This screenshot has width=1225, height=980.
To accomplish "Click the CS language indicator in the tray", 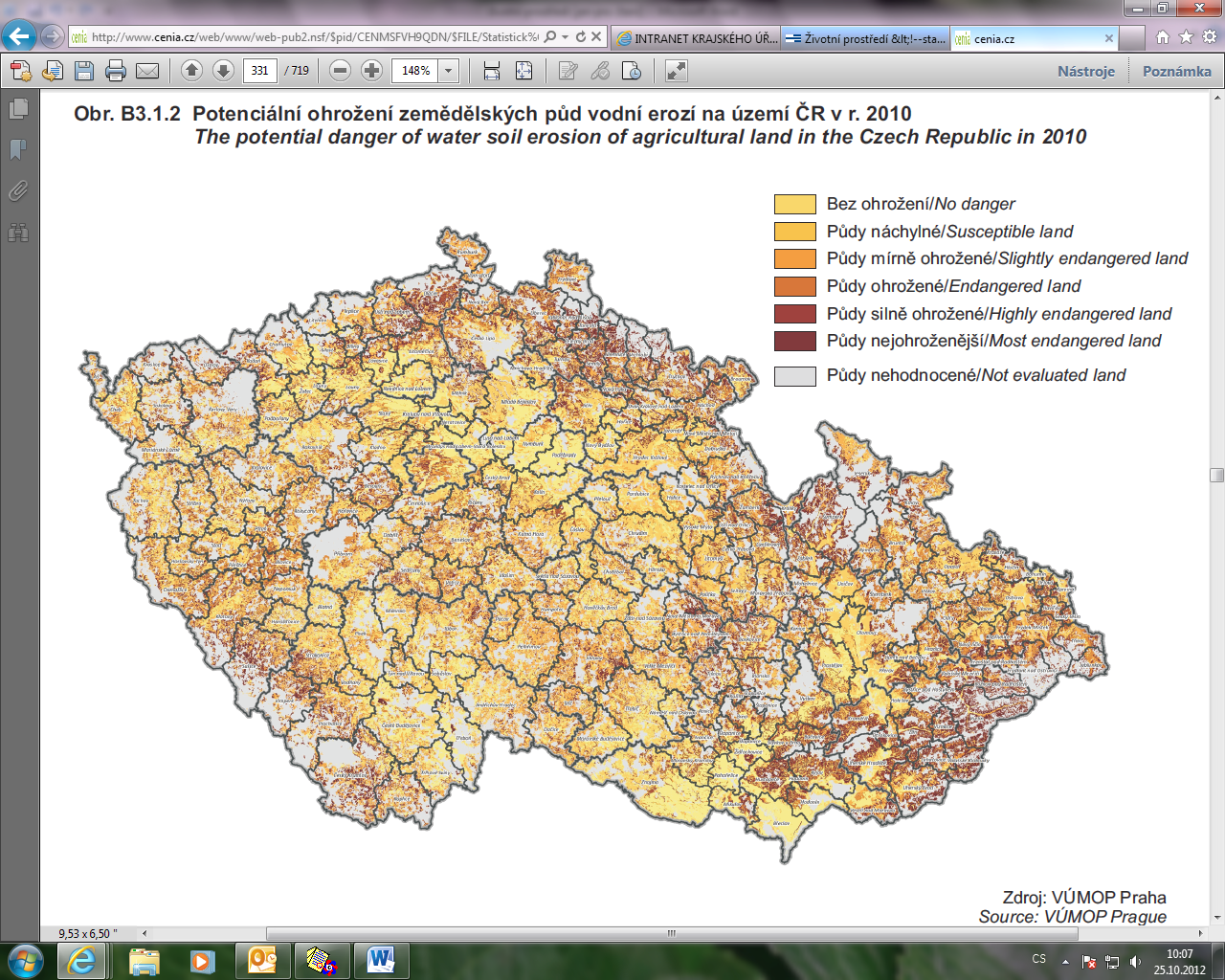I will point(1039,959).
